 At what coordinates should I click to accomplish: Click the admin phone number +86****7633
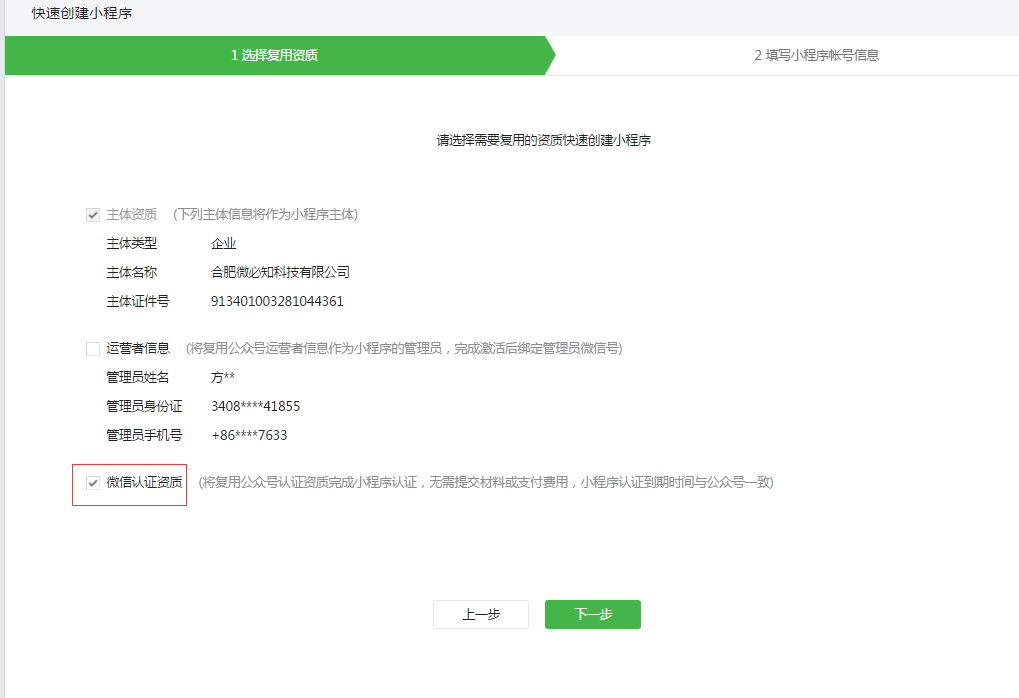point(249,435)
